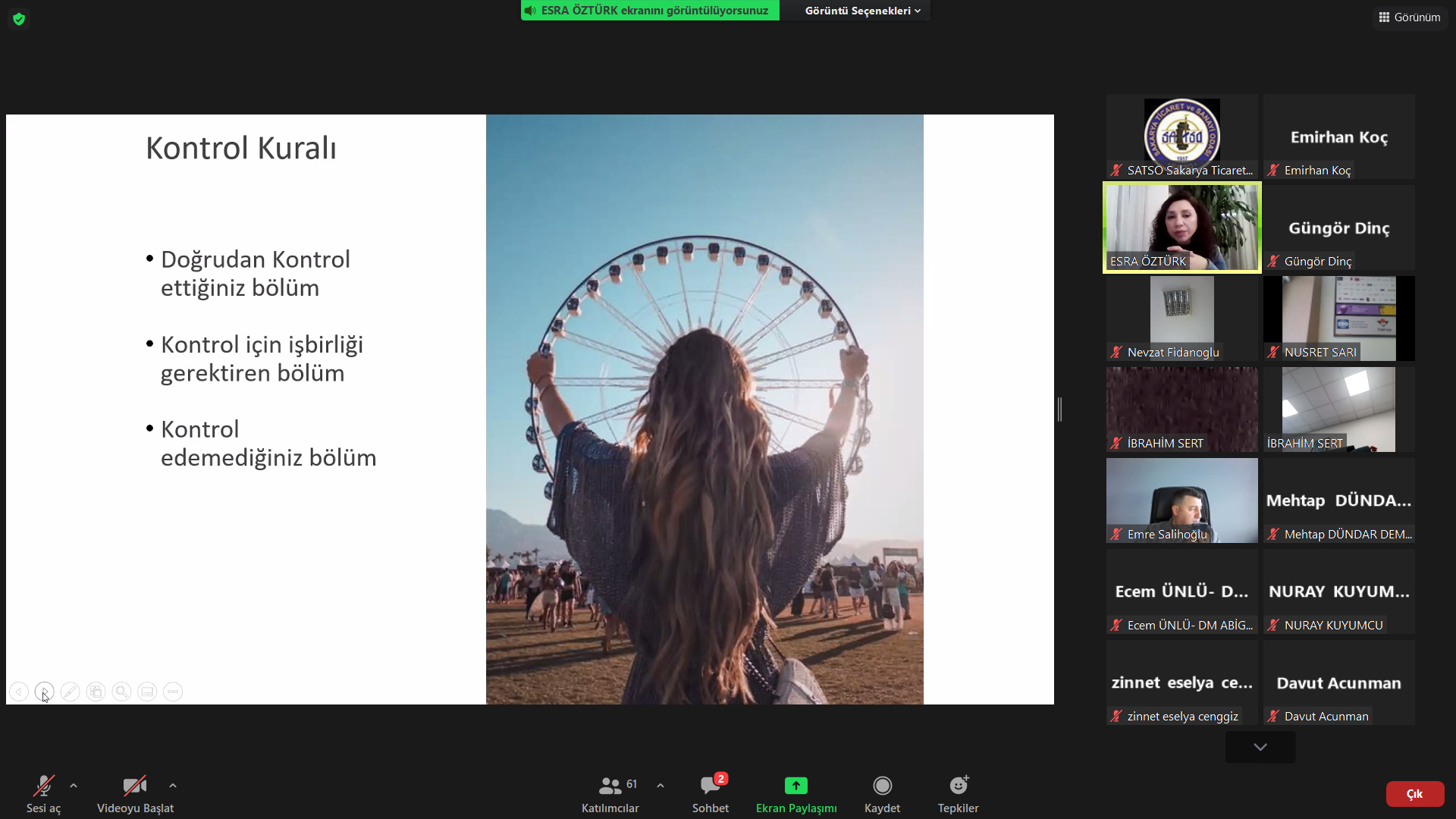The image size is (1456, 819).
Task: Toggle the subtitles icon on slide
Action: pos(147,692)
